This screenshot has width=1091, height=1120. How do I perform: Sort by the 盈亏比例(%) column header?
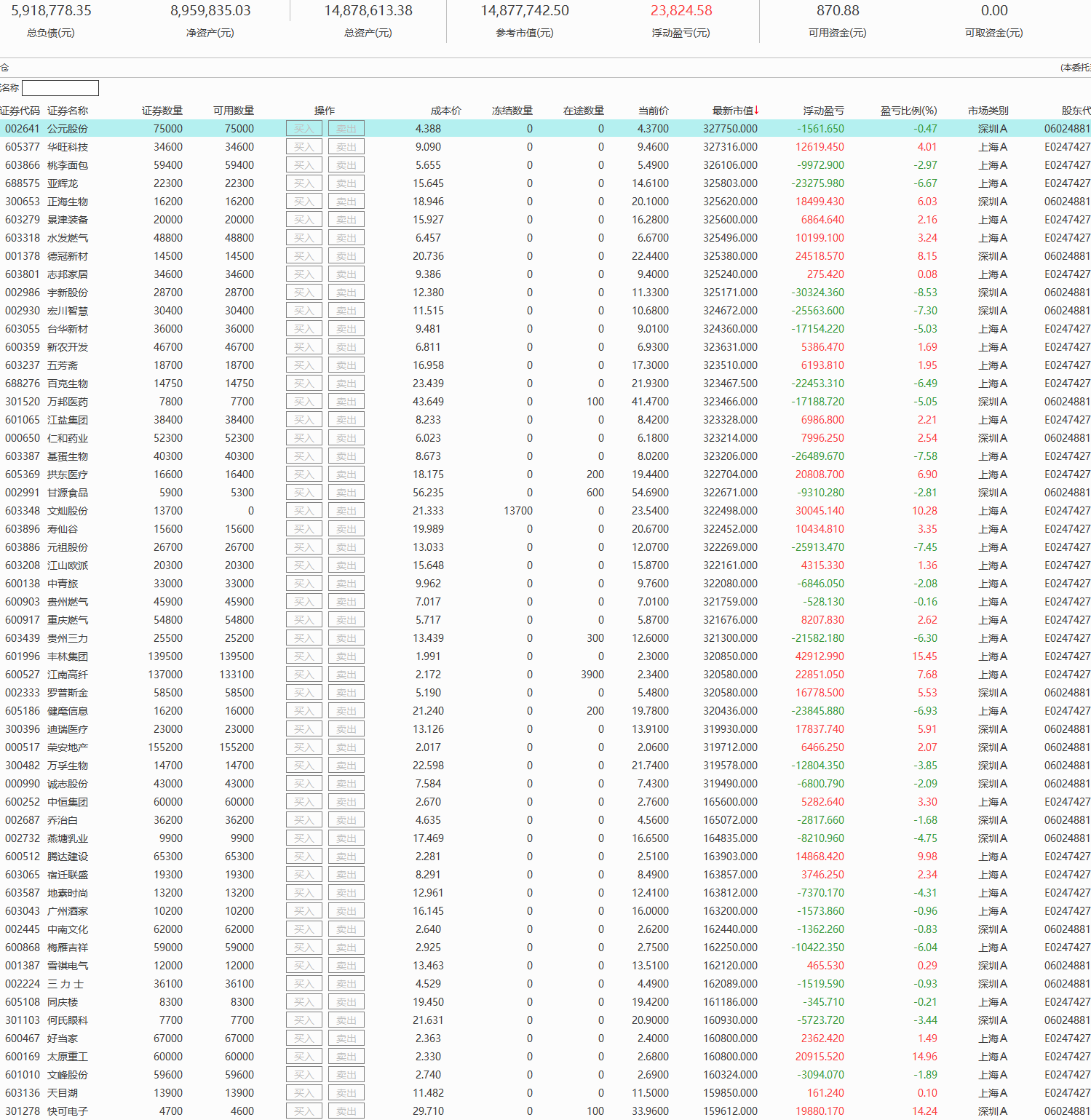[x=909, y=111]
